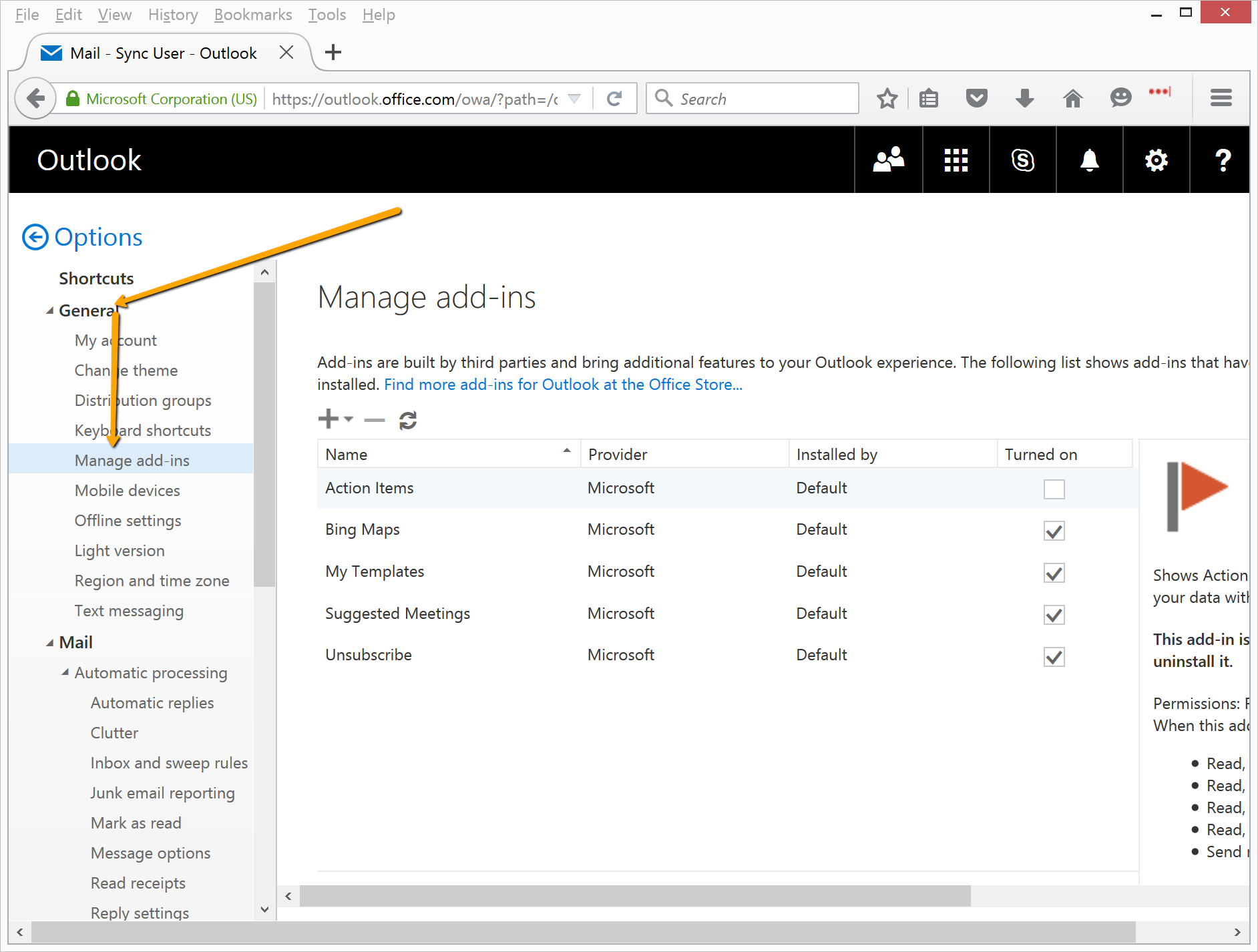Collapse the Mail tree section
The width and height of the screenshot is (1258, 952).
50,643
